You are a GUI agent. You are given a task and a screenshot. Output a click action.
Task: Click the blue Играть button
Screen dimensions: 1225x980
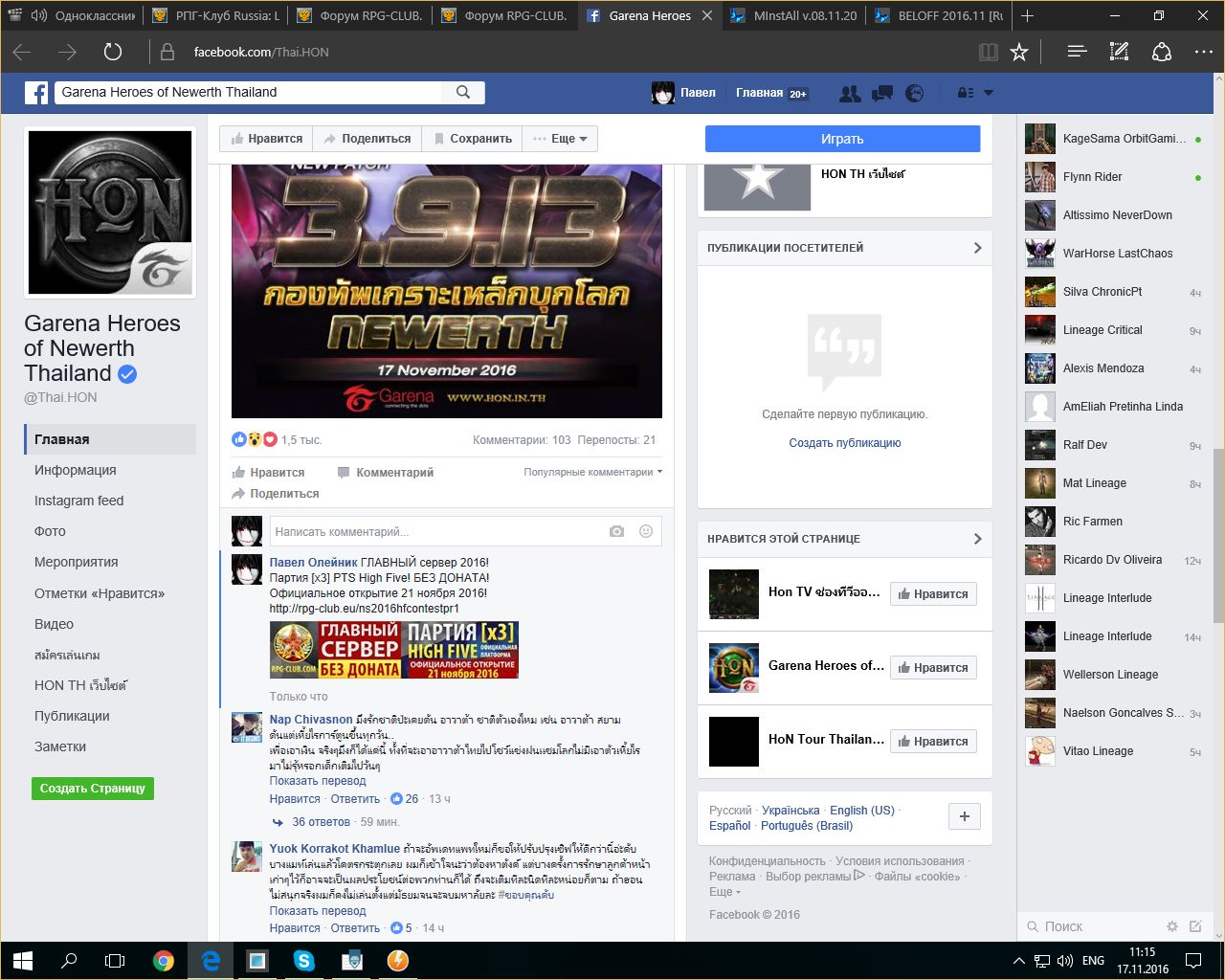click(x=842, y=139)
